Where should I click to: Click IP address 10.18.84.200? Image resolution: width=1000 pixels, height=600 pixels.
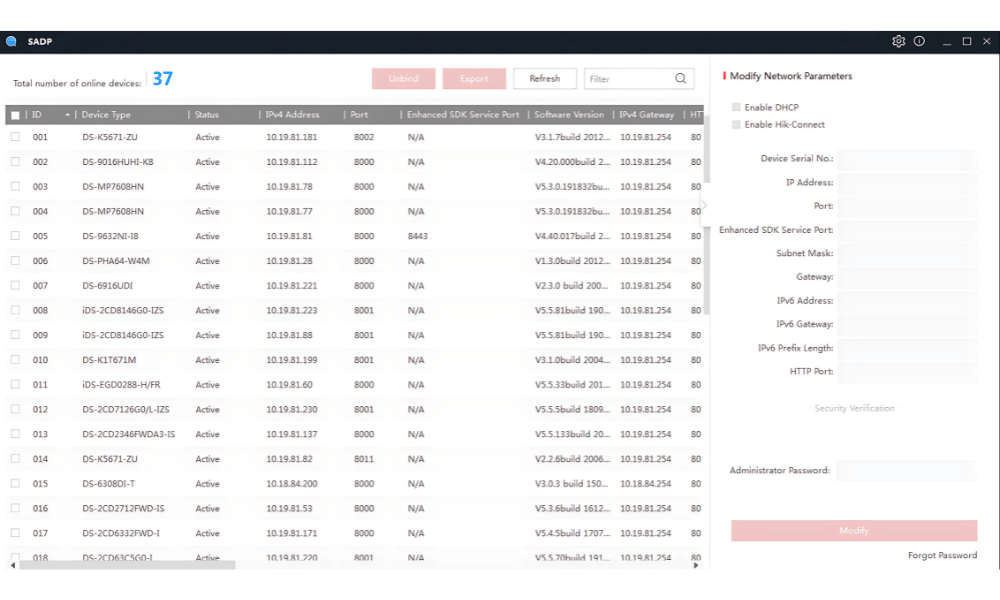(x=291, y=483)
